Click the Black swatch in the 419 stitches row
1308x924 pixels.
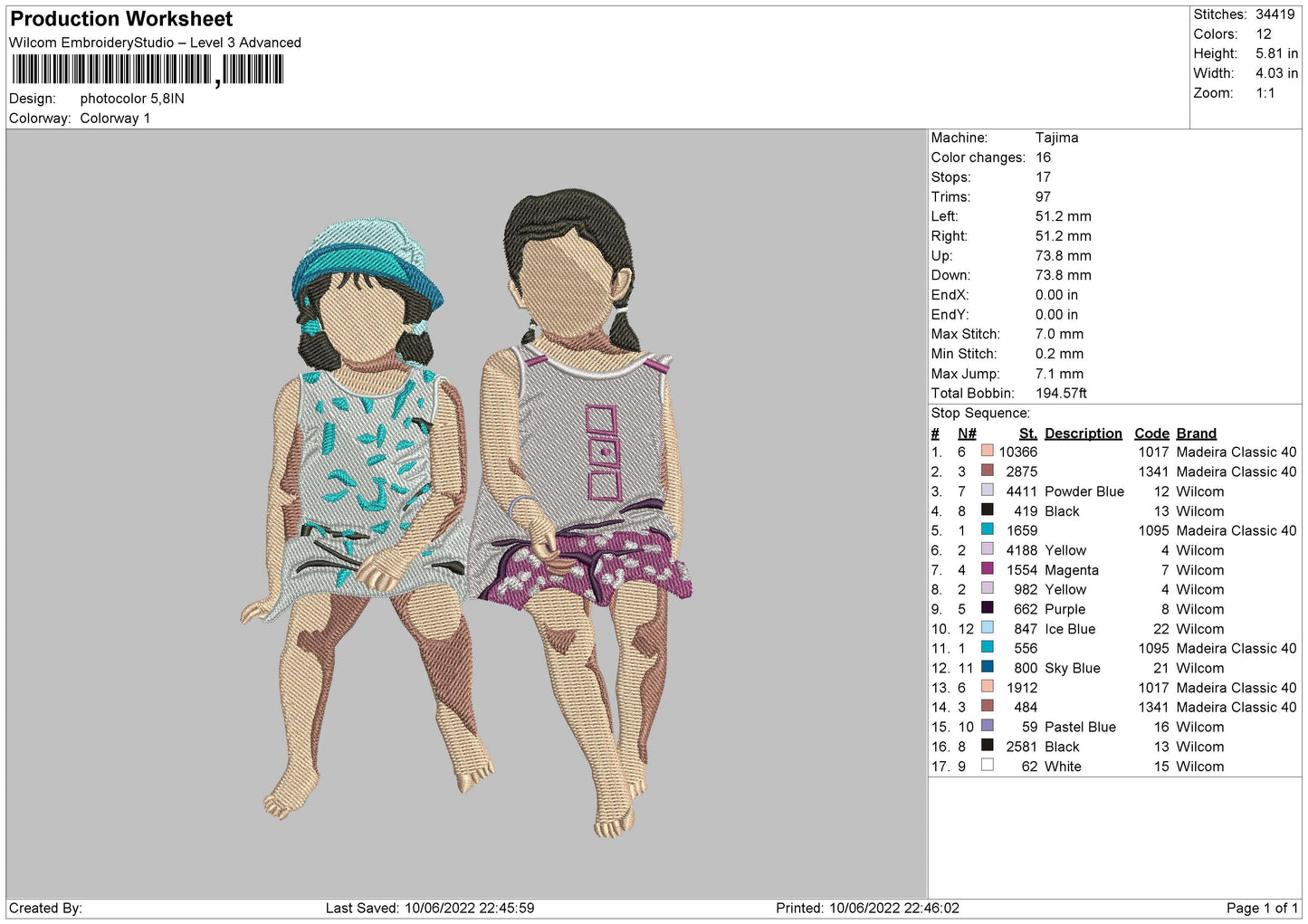pyautogui.click(x=988, y=510)
